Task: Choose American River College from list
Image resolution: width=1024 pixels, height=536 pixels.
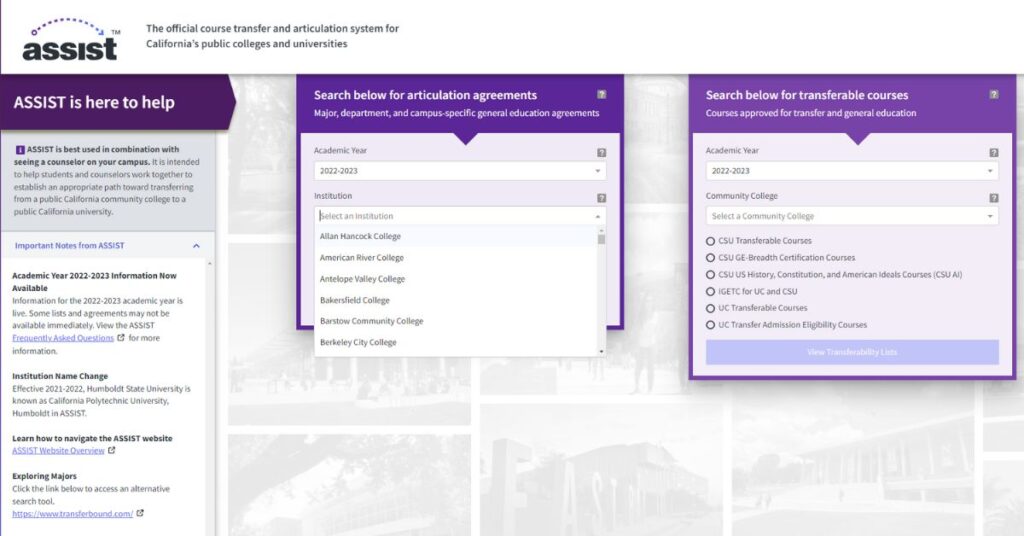Action: [x=456, y=258]
